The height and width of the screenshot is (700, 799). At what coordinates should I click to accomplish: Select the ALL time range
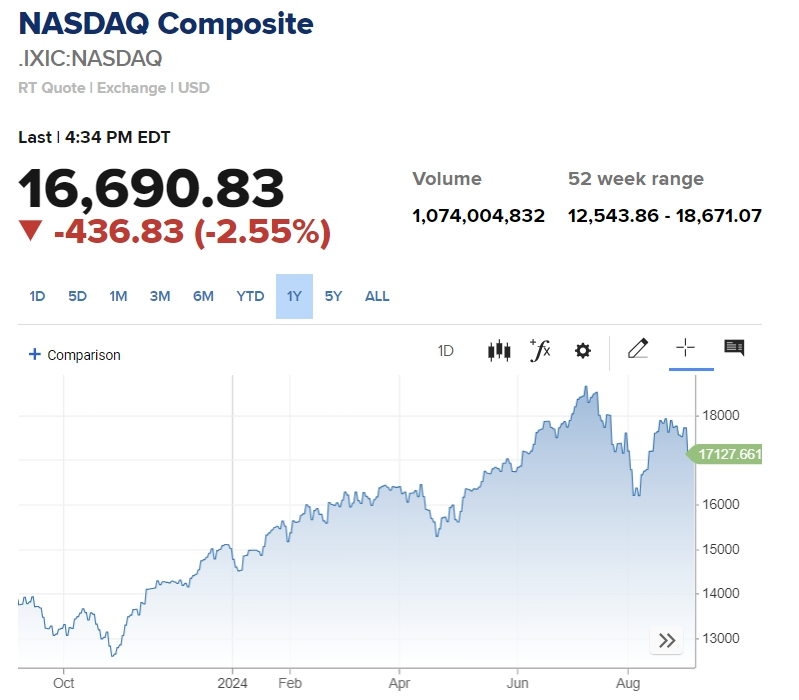(377, 296)
